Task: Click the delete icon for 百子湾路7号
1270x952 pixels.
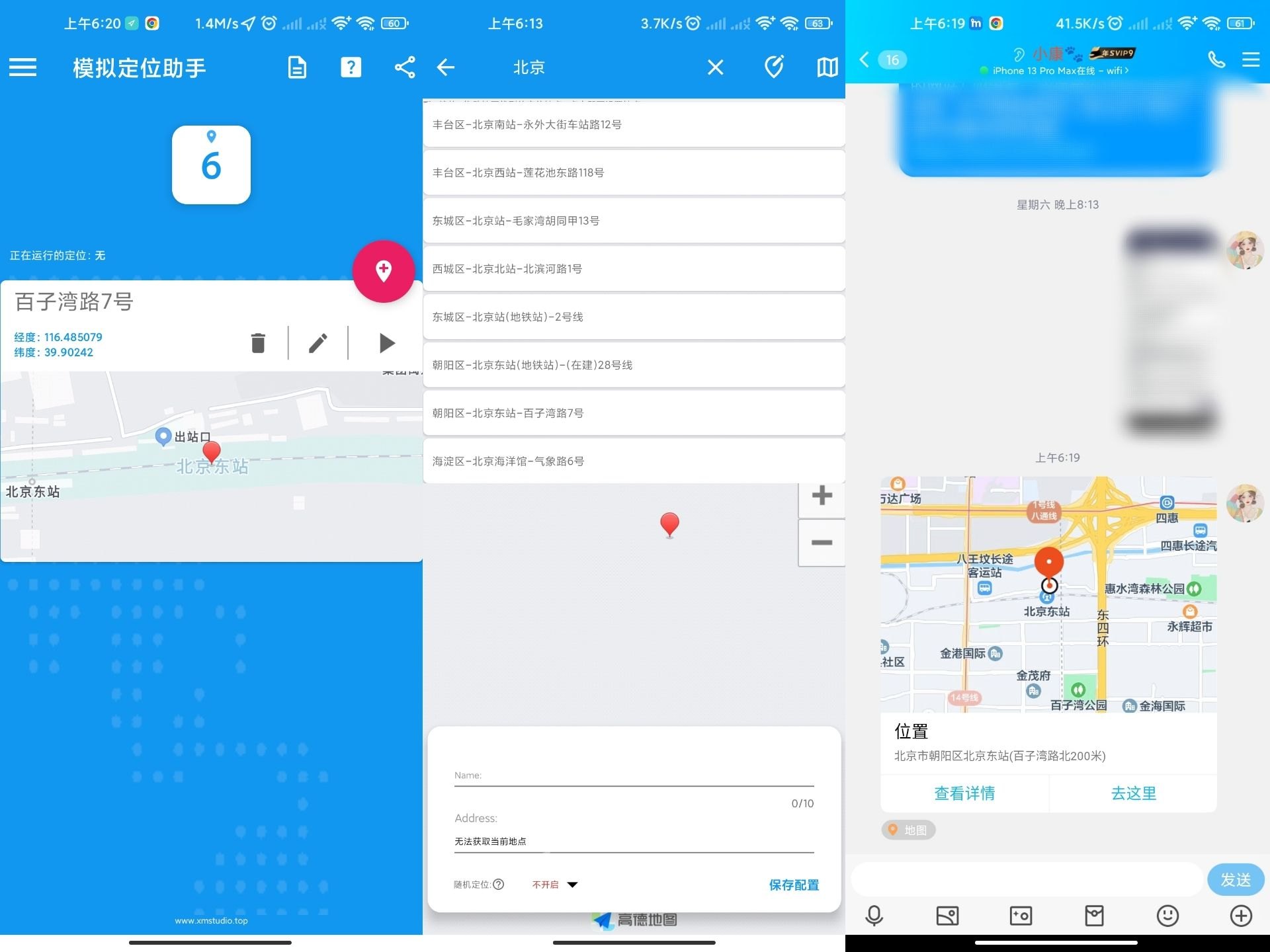Action: click(x=258, y=344)
